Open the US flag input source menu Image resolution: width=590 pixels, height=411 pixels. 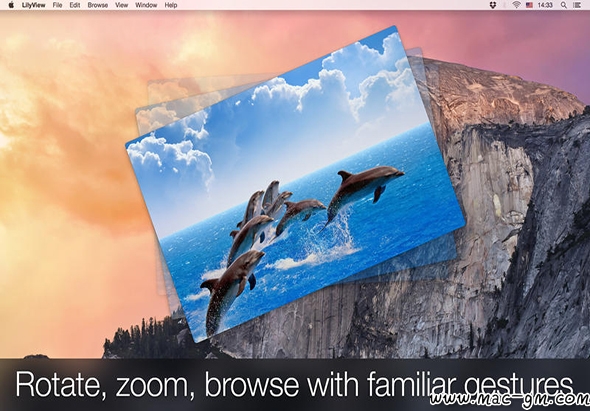(x=529, y=5)
